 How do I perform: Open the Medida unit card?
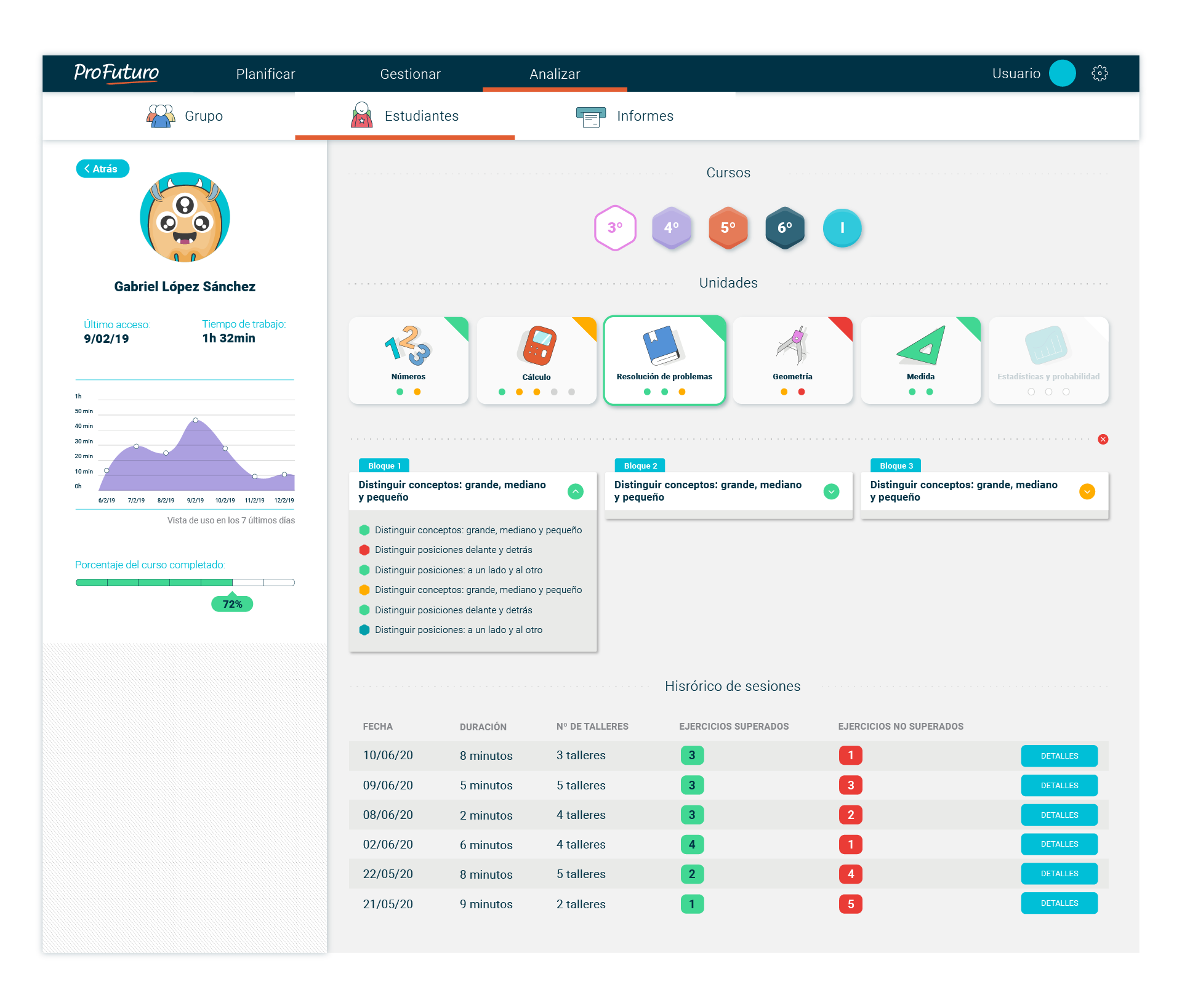(x=920, y=360)
